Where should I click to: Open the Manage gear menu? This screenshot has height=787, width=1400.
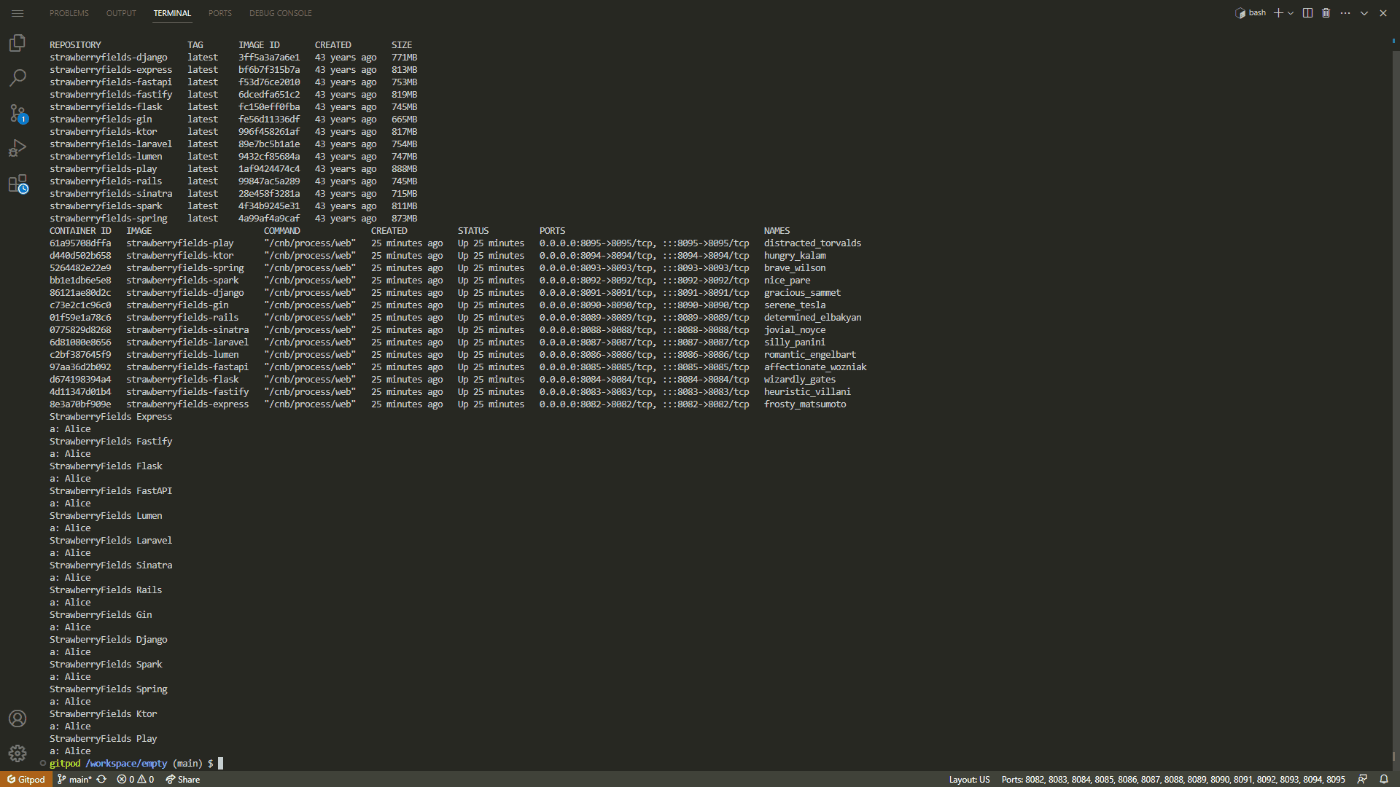(x=17, y=753)
